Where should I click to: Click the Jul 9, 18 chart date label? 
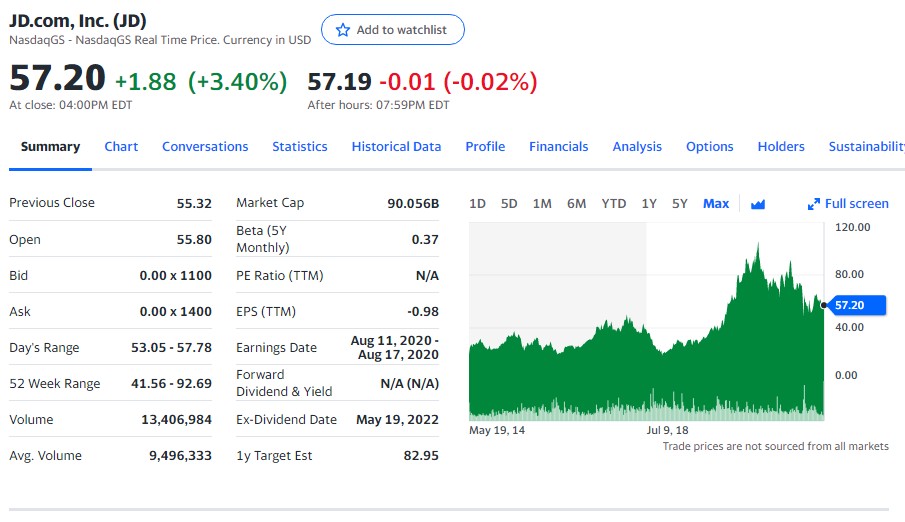tap(667, 430)
